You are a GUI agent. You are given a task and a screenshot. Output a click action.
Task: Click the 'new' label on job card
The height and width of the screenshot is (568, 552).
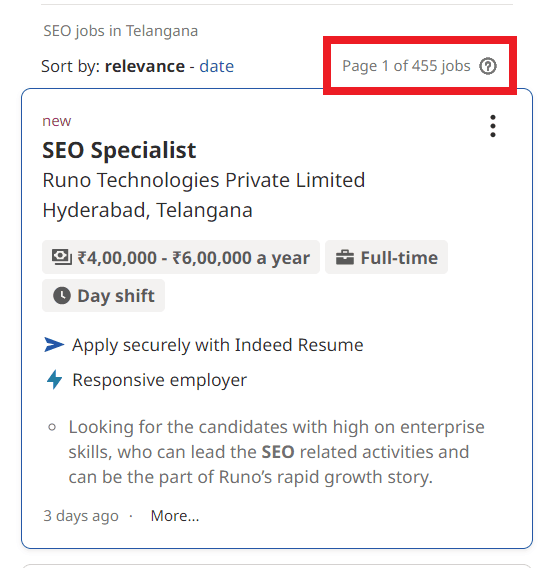(57, 121)
